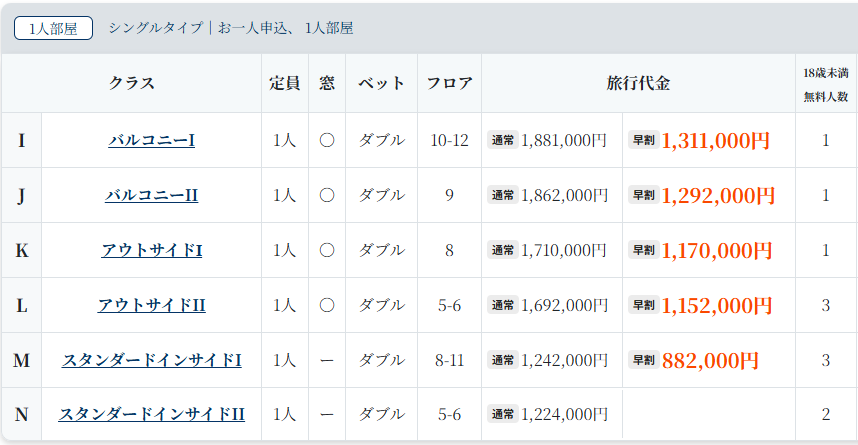Click the window circle icon in row L

pos(327,305)
